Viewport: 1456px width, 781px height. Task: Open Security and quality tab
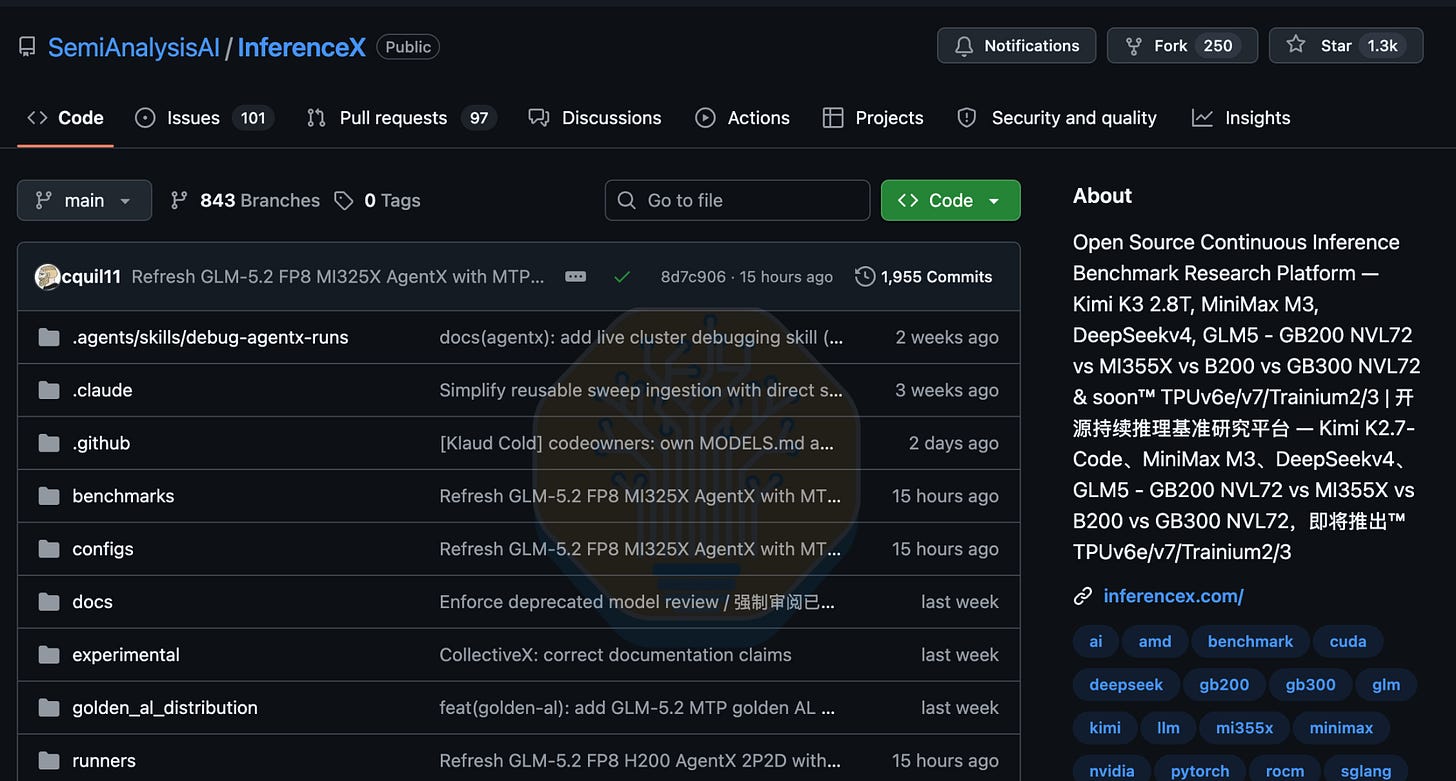pyautogui.click(x=1059, y=118)
